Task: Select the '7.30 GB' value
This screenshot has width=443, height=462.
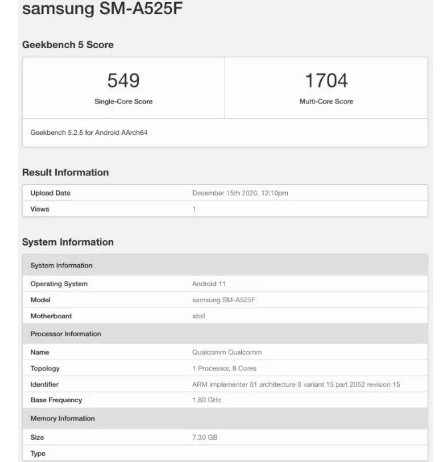Action: (x=205, y=437)
